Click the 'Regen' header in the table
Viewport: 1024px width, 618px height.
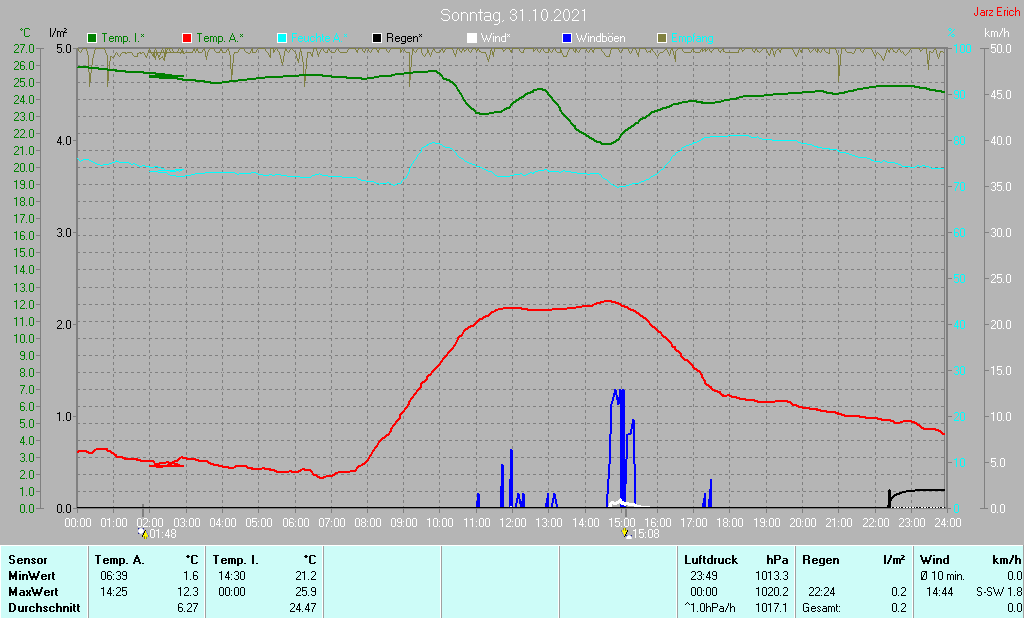point(820,560)
